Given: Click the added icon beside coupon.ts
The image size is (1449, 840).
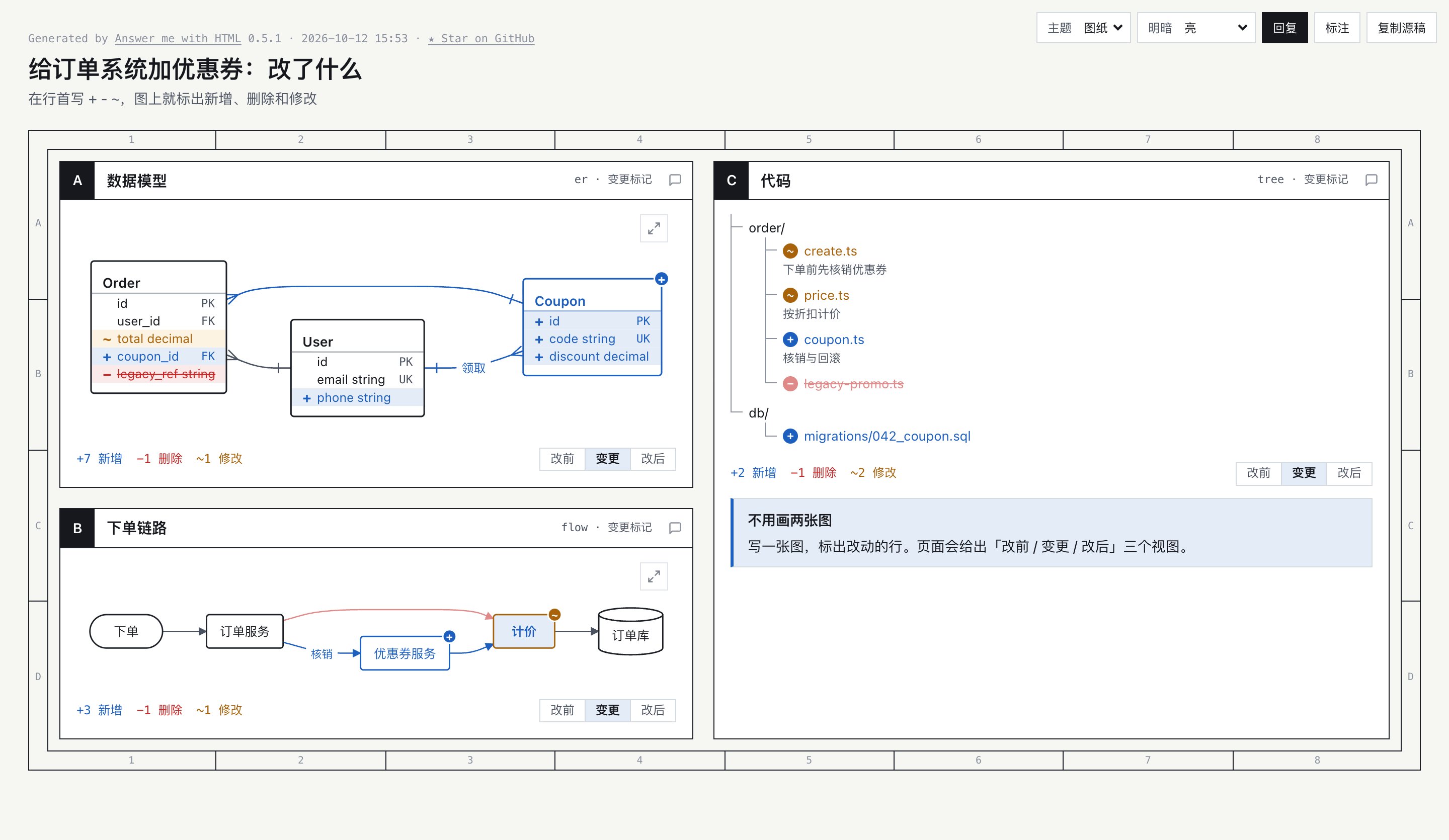Looking at the screenshot, I should (x=790, y=340).
